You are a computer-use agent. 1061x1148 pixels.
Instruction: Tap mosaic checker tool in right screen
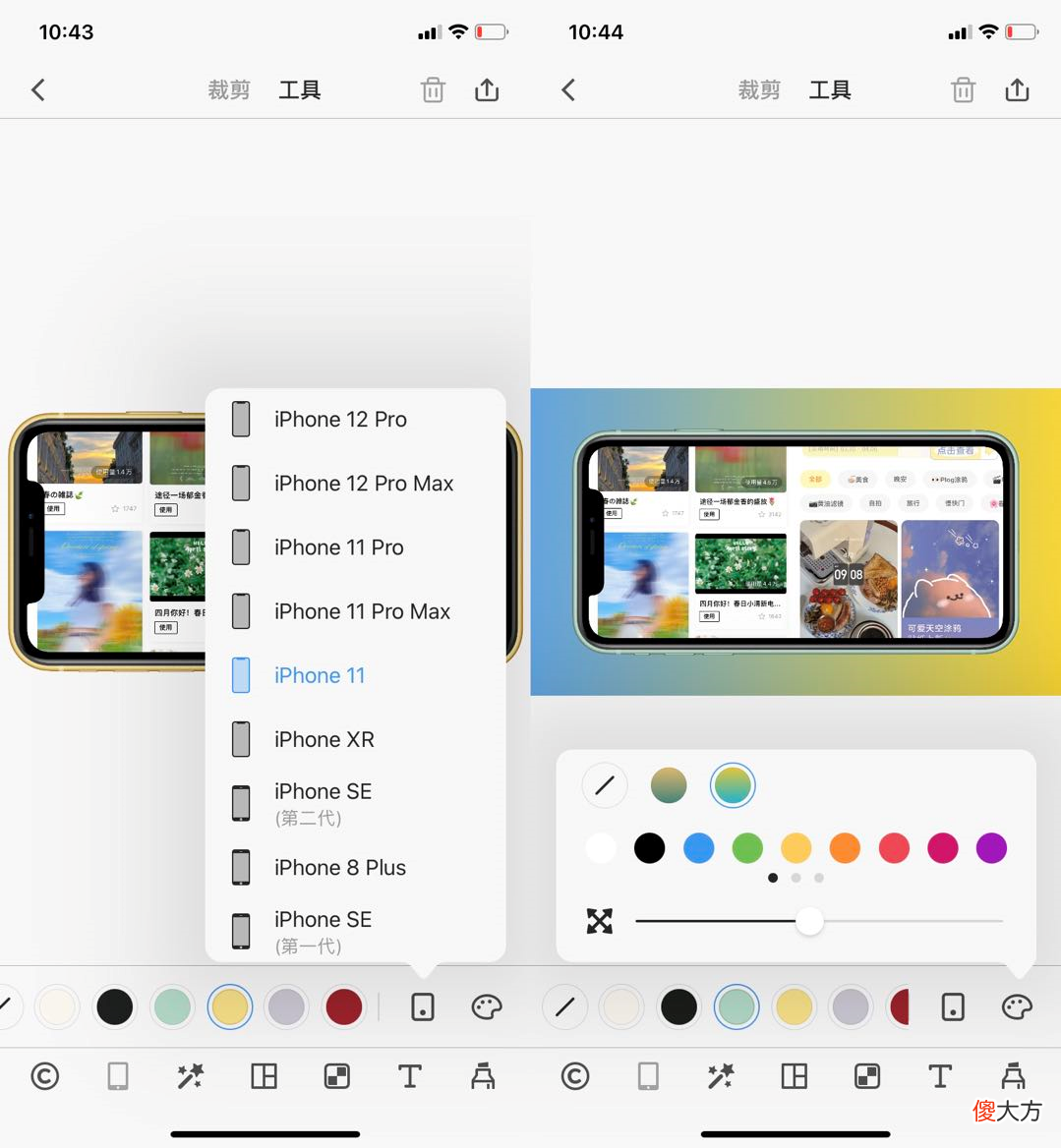click(867, 1077)
